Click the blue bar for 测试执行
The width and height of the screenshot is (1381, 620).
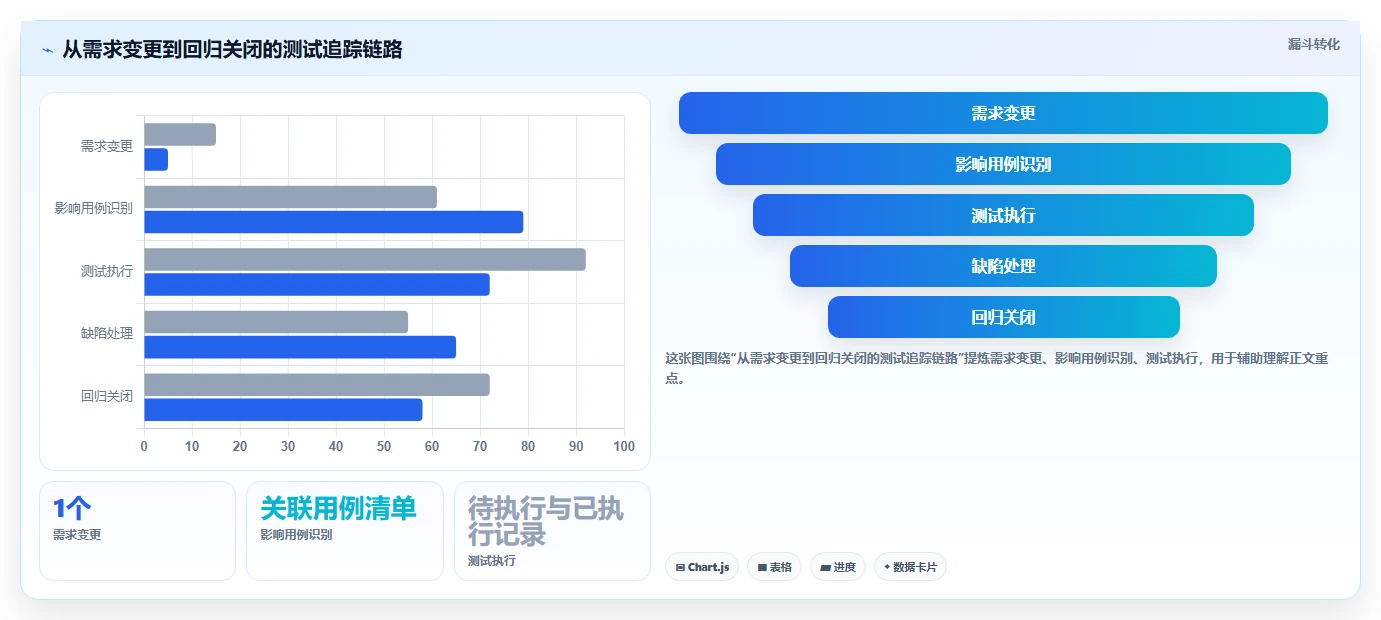[317, 284]
